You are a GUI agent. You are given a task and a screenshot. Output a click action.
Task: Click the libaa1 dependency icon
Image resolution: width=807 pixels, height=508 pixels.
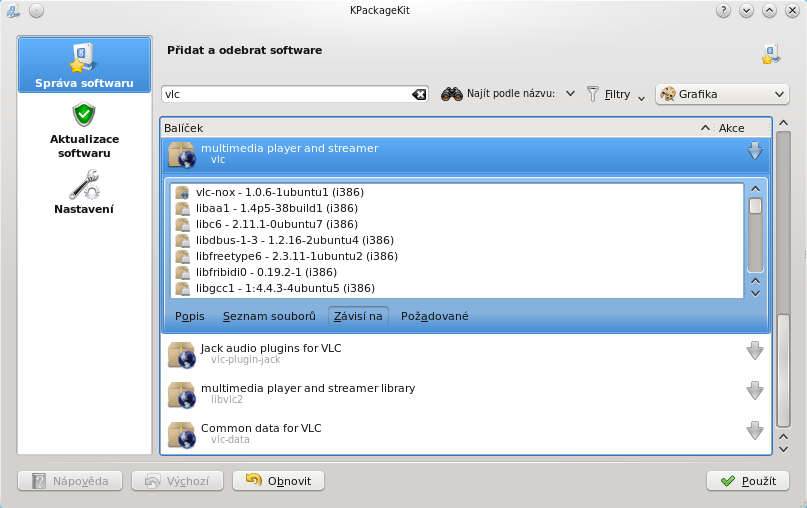(x=182, y=208)
